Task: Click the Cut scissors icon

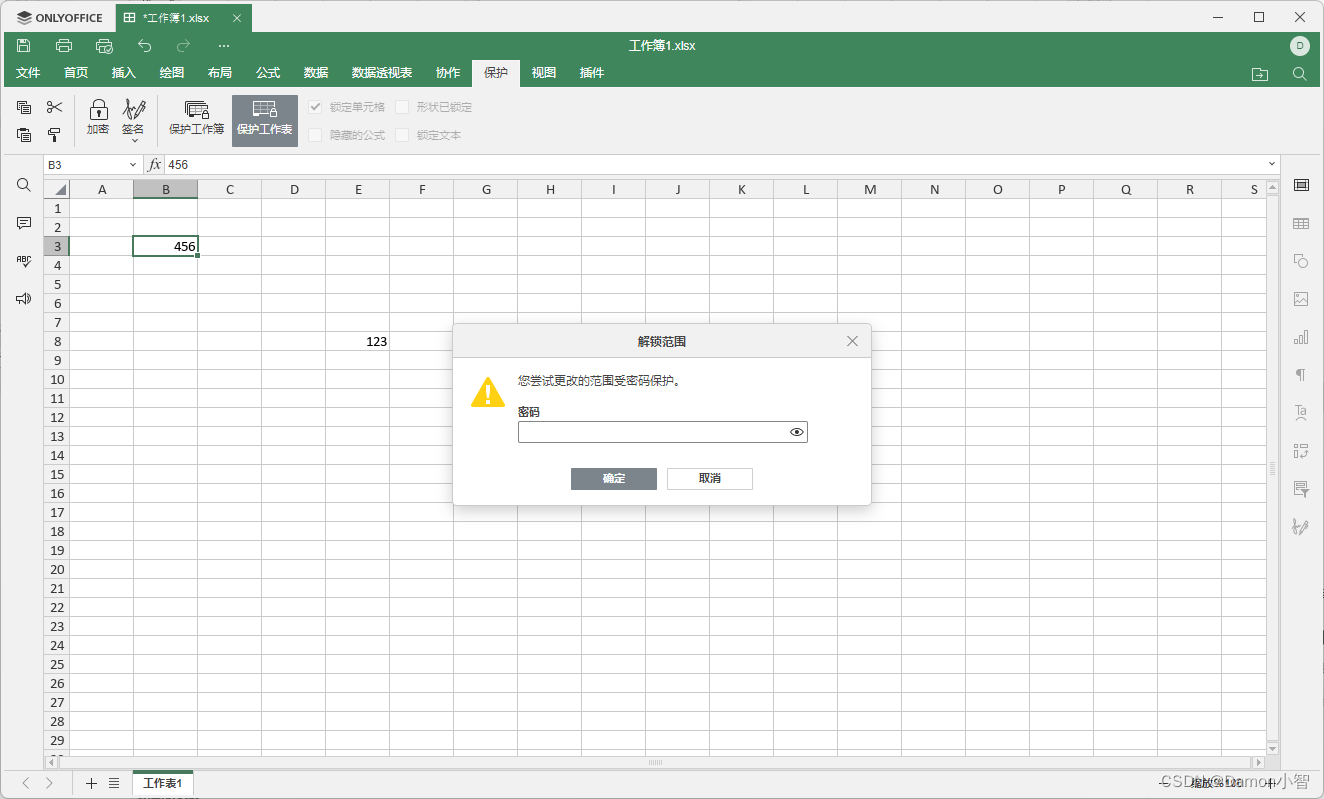Action: pos(54,108)
